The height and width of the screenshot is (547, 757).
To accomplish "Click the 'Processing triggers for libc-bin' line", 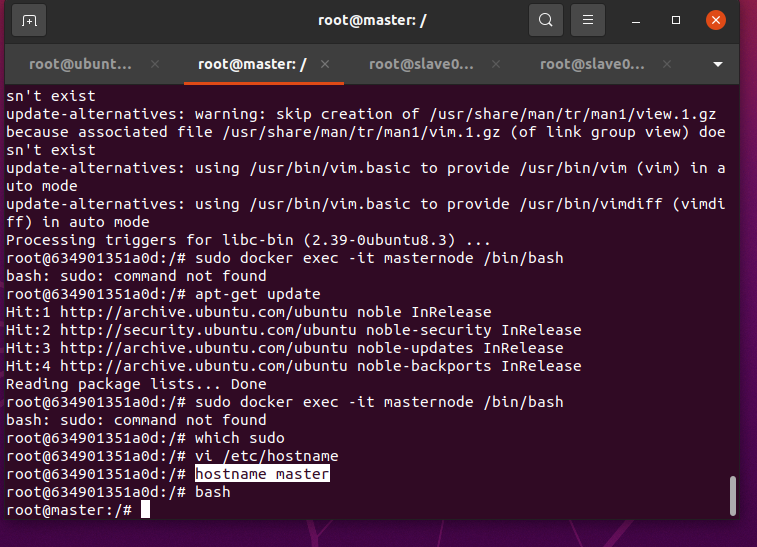I will click(x=248, y=240).
